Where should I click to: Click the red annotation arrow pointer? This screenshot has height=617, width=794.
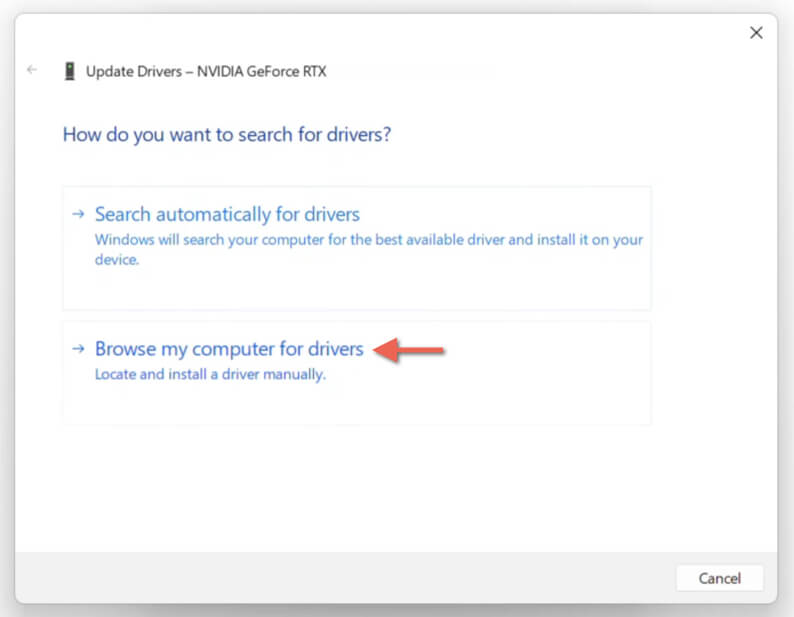tap(409, 350)
